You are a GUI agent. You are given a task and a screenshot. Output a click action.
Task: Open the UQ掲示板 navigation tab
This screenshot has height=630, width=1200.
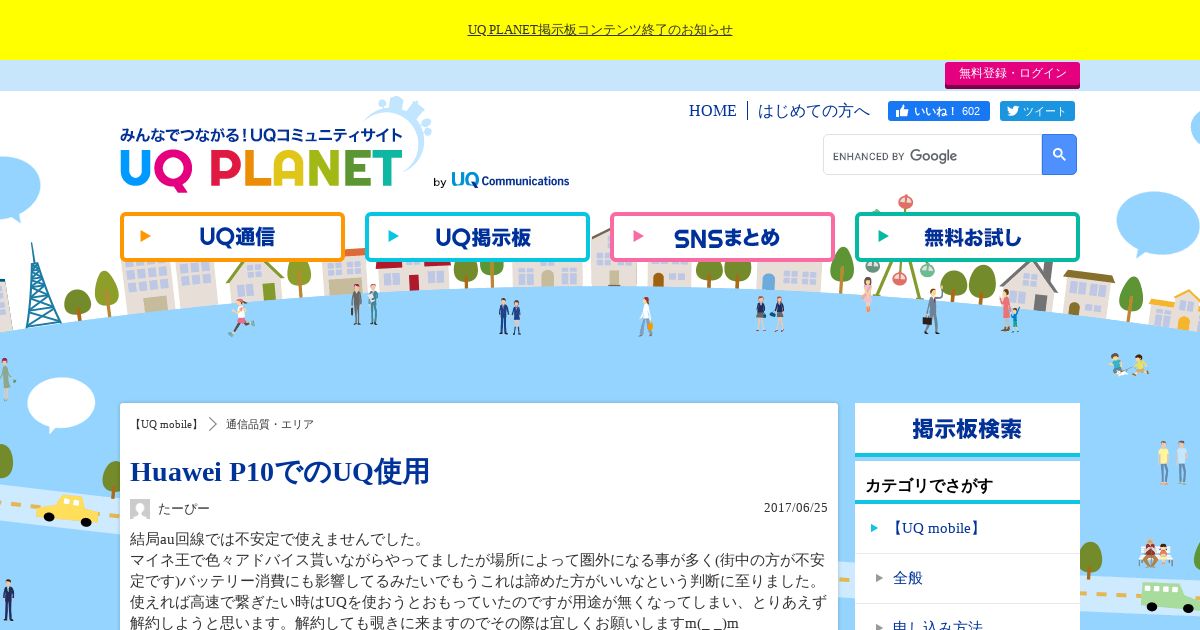pyautogui.click(x=477, y=237)
